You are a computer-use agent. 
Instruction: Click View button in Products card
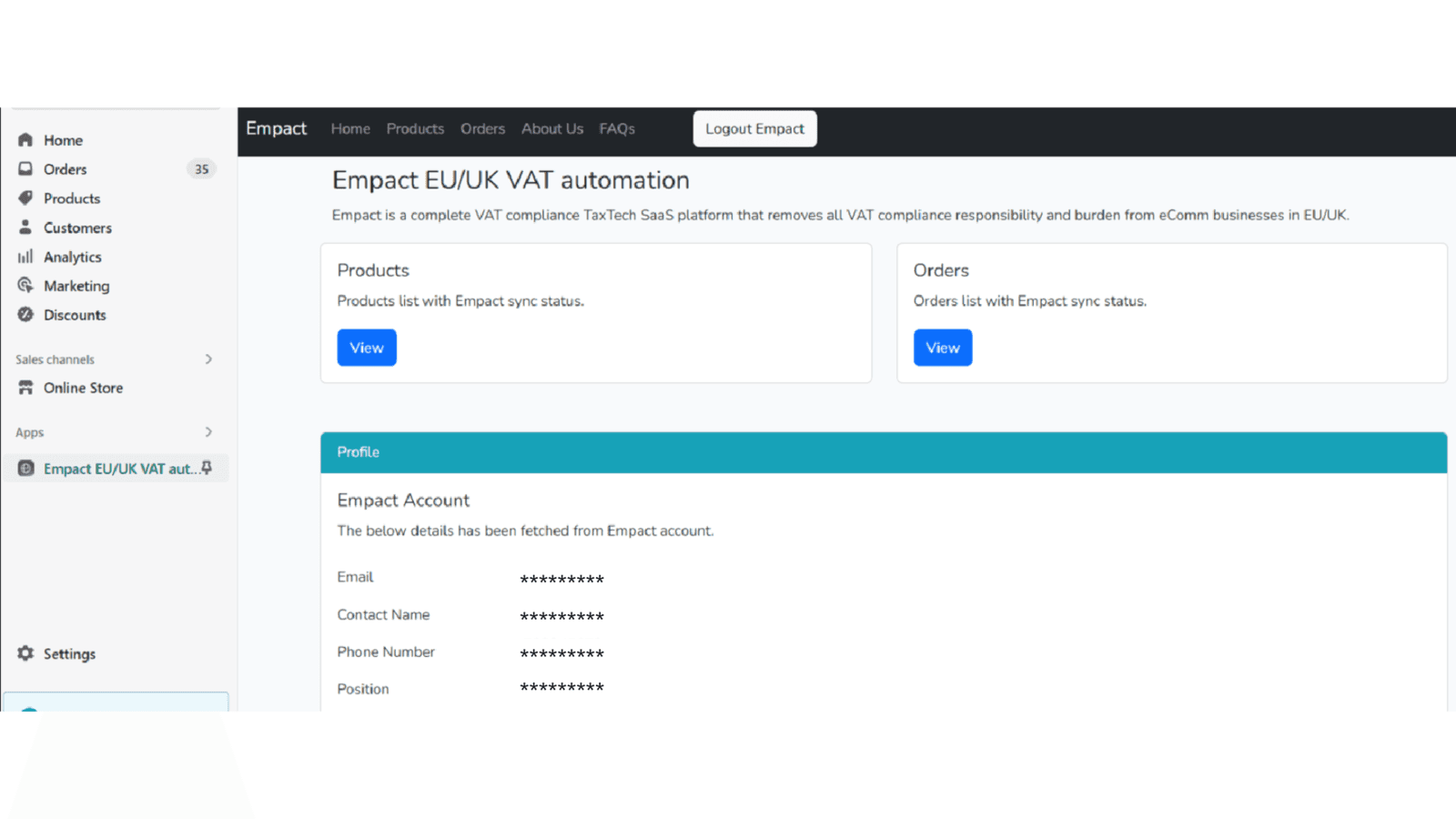coord(367,348)
